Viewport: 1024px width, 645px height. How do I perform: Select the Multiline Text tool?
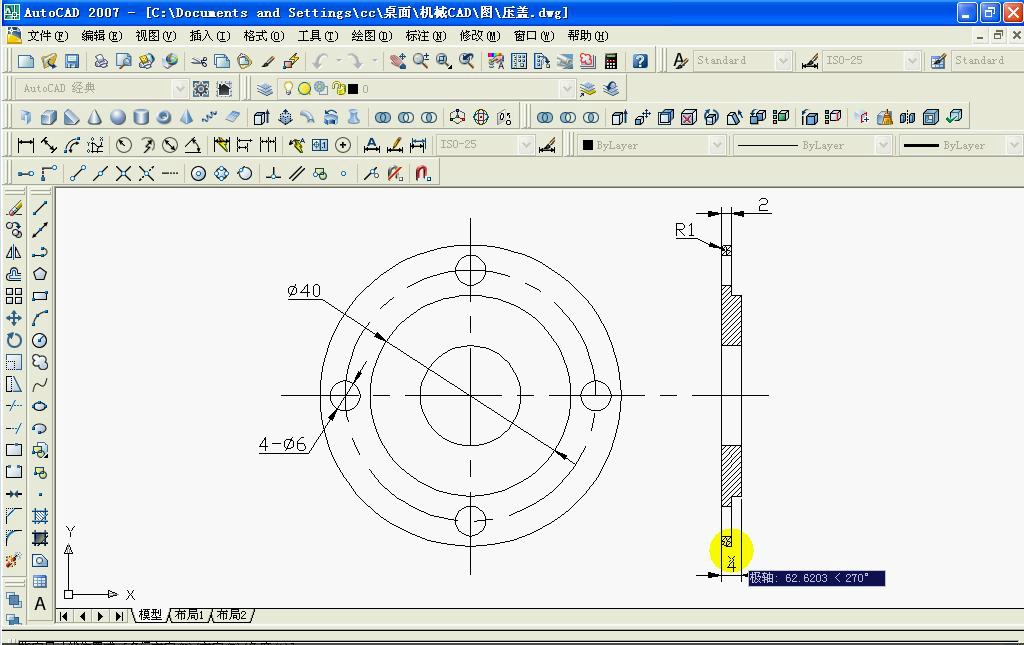[x=40, y=603]
